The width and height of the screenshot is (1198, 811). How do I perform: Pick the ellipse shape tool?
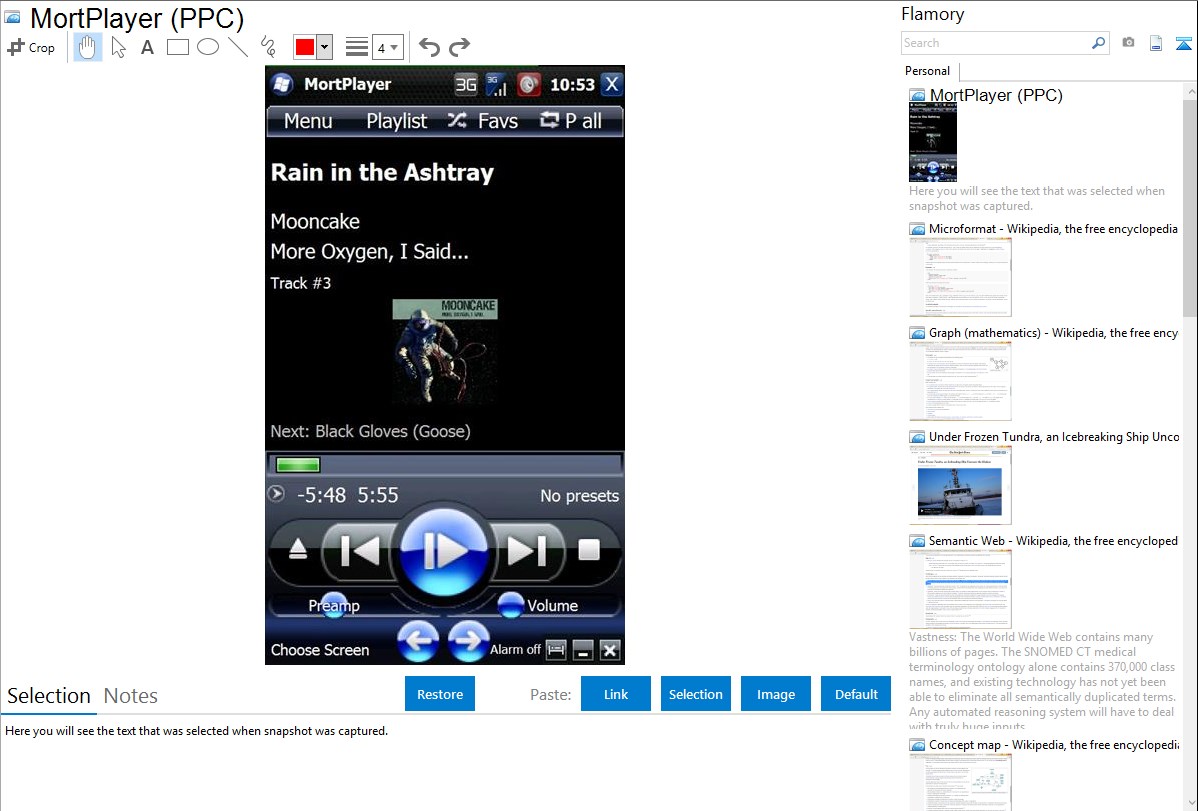208,47
